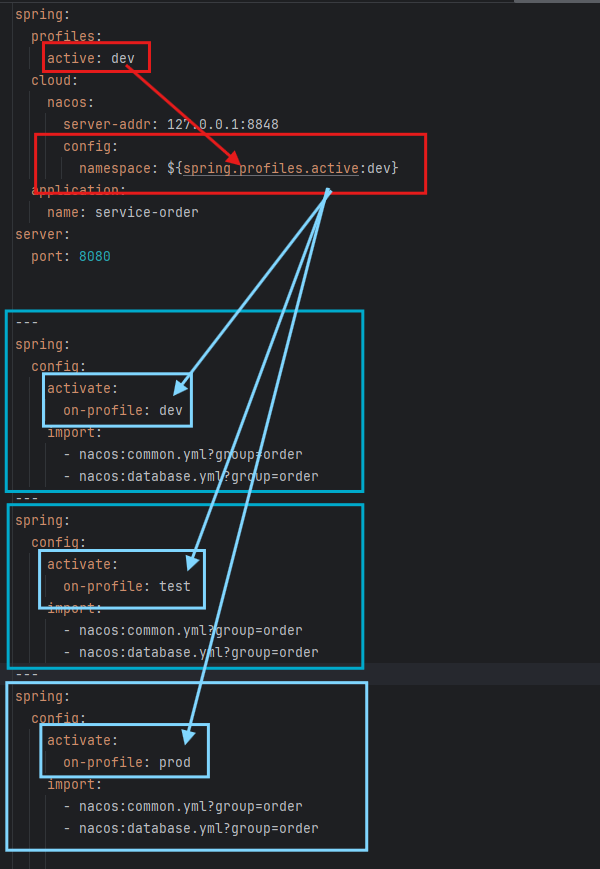Click the '---' separator above the dev profile section
Viewport: 600px width, 869px height.
27,322
